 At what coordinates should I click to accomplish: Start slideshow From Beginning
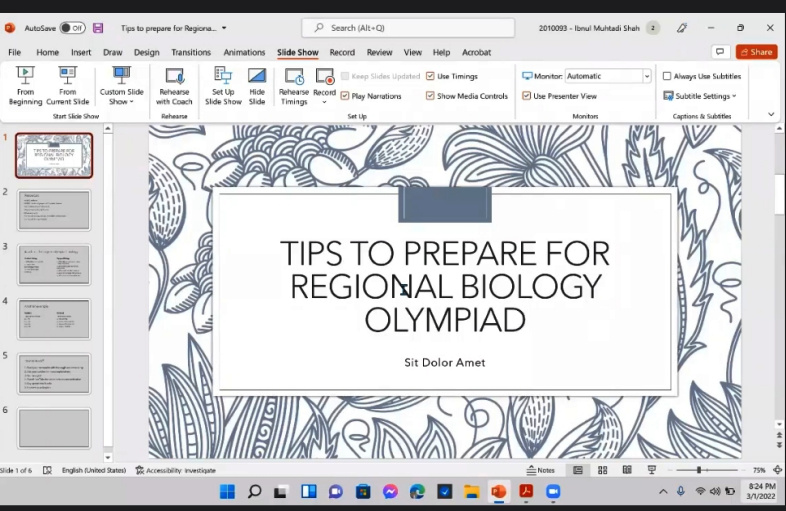pyautogui.click(x=25, y=86)
